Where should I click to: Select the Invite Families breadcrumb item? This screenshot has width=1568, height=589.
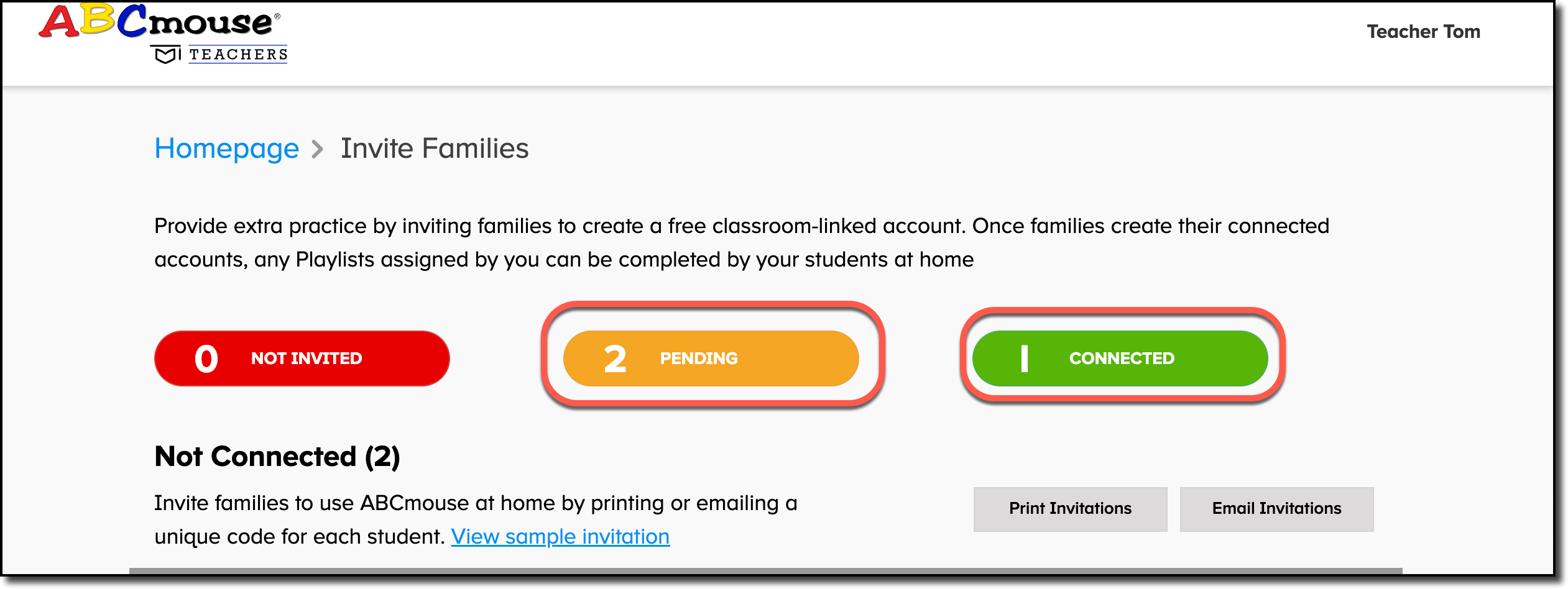[x=433, y=148]
